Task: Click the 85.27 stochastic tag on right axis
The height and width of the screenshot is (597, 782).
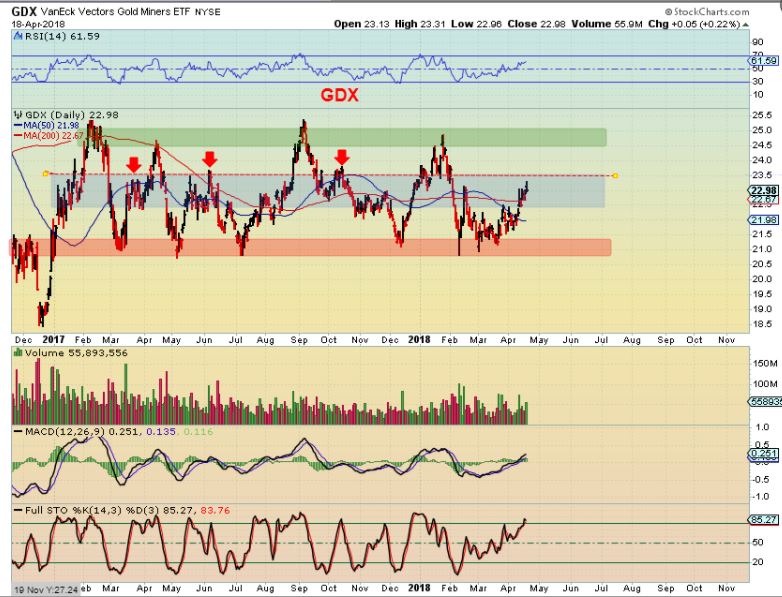Action: (764, 520)
